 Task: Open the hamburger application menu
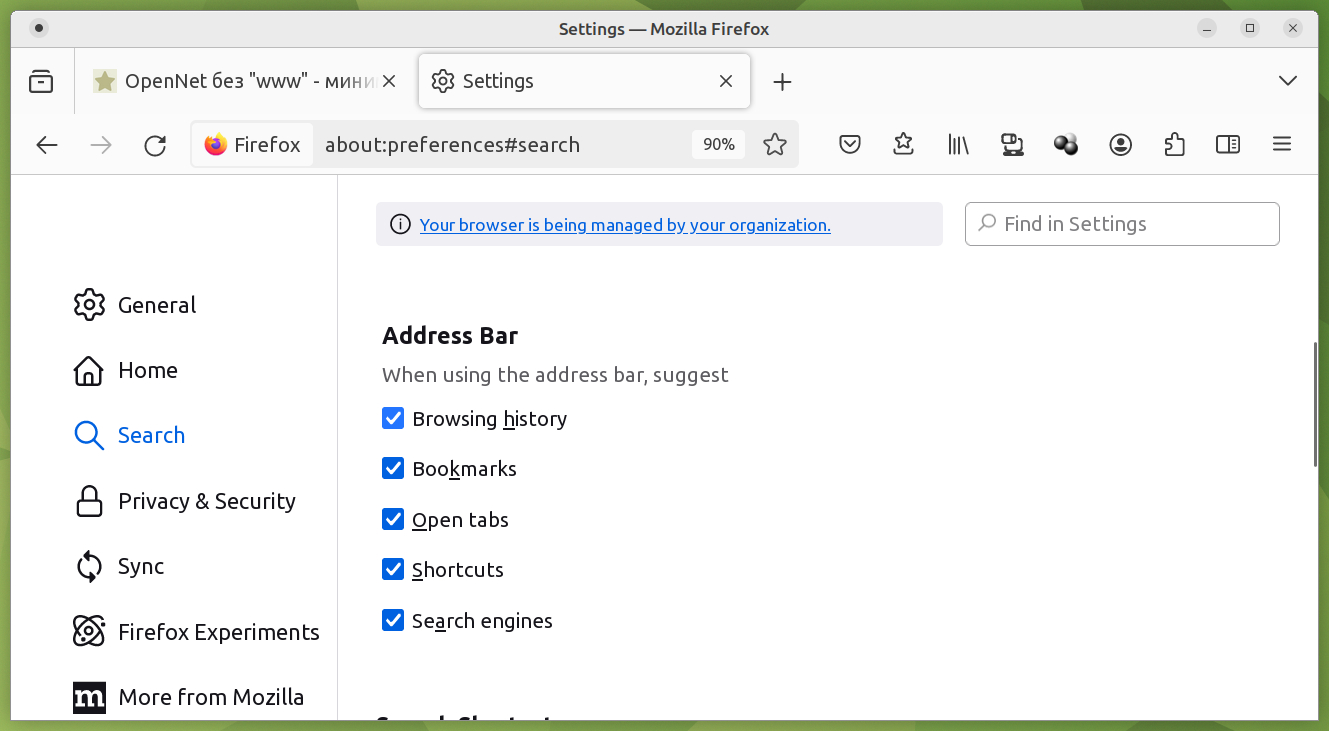click(x=1282, y=145)
